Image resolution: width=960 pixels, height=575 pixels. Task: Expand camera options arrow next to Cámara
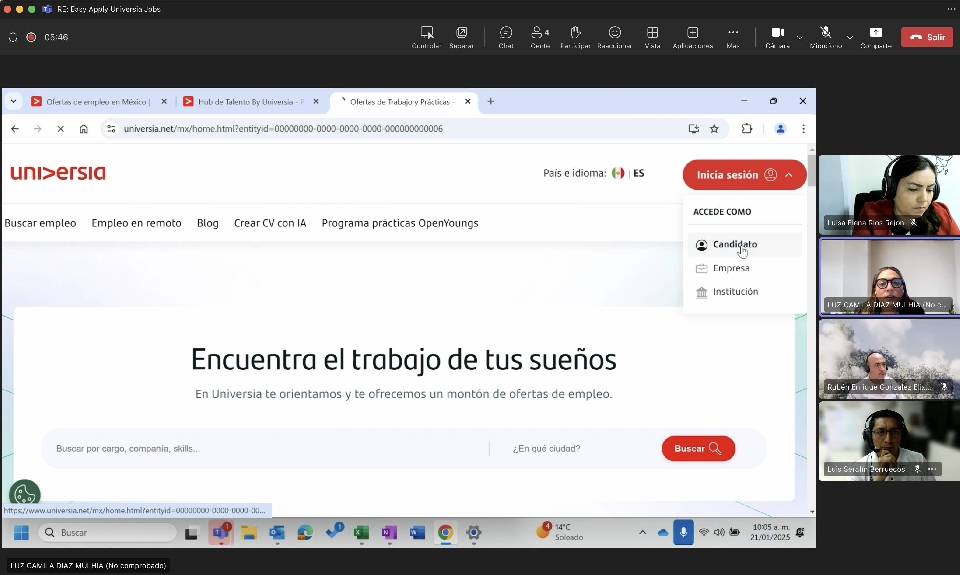(x=800, y=37)
